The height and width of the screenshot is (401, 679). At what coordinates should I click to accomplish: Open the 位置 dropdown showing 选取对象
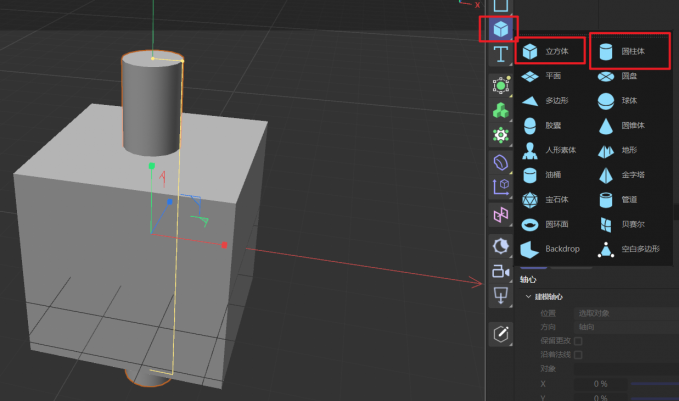point(626,313)
